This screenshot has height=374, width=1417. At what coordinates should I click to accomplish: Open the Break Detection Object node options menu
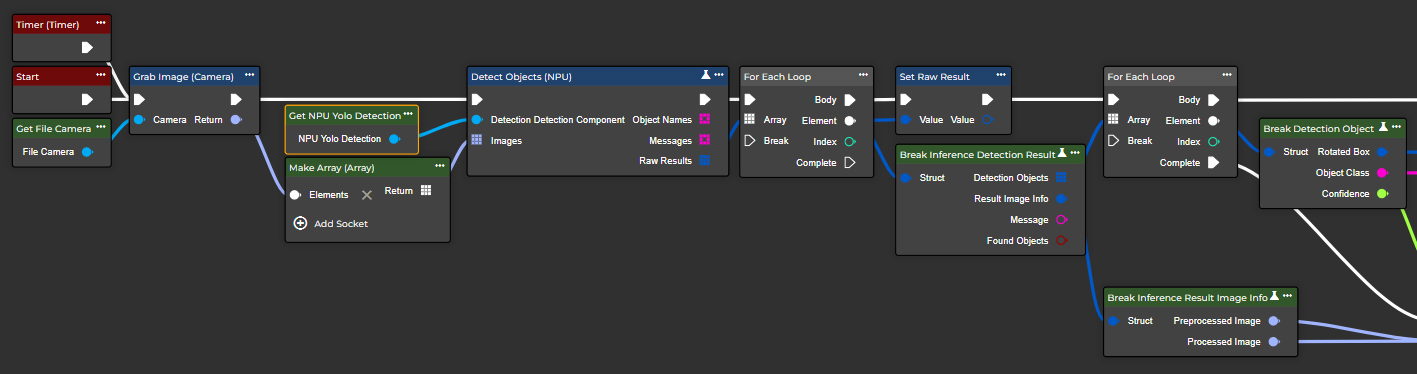(1397, 128)
